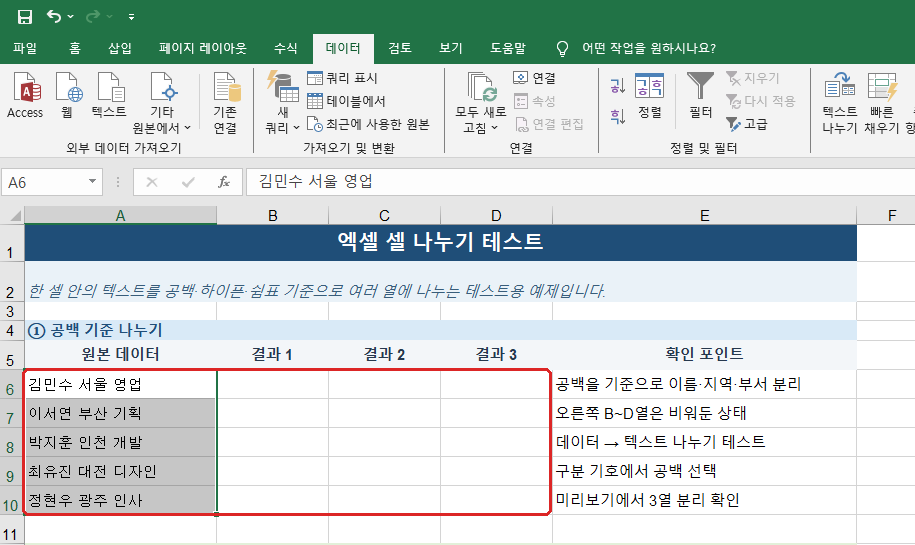Click the 연결 편집 button
Screen dimensions: 915x545
pyautogui.click(x=549, y=124)
